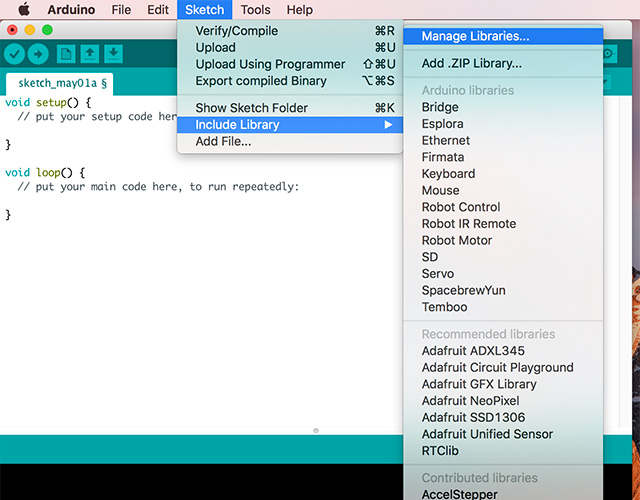
Task: Open the Apple menu
Action: click(x=22, y=10)
